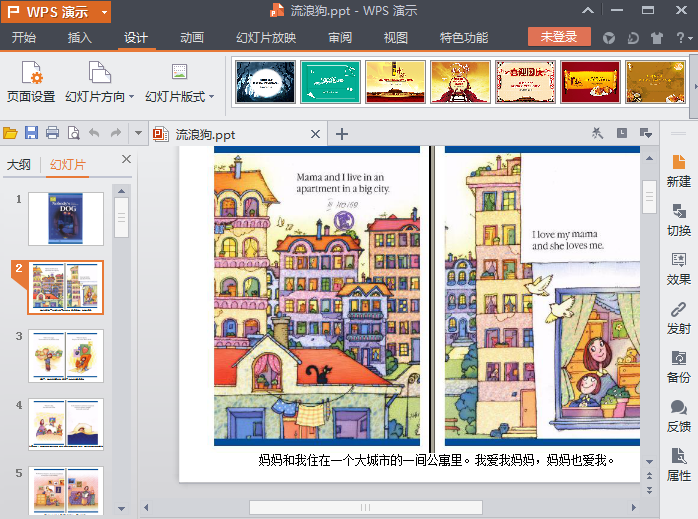Viewport: 698px width, 519px height.
Task: Click the Chinese caption text on slide
Action: point(437,460)
